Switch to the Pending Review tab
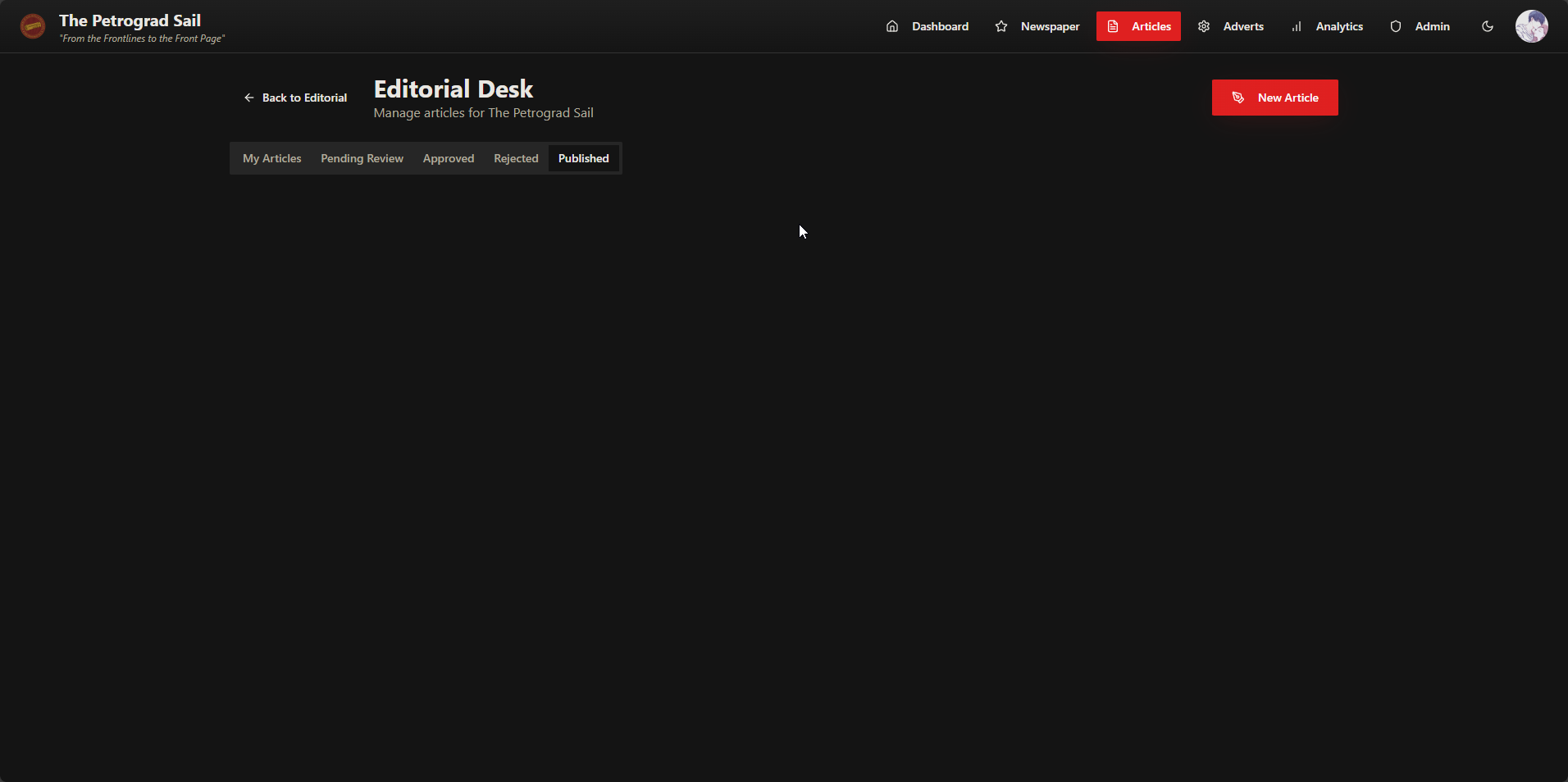 click(x=362, y=158)
